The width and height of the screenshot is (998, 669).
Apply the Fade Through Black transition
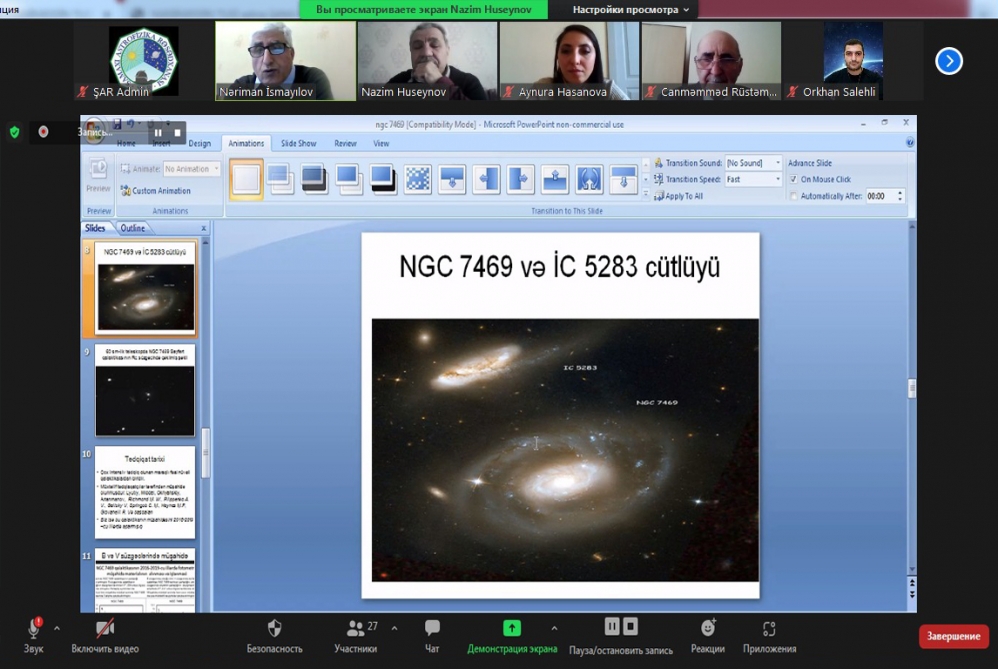click(314, 179)
